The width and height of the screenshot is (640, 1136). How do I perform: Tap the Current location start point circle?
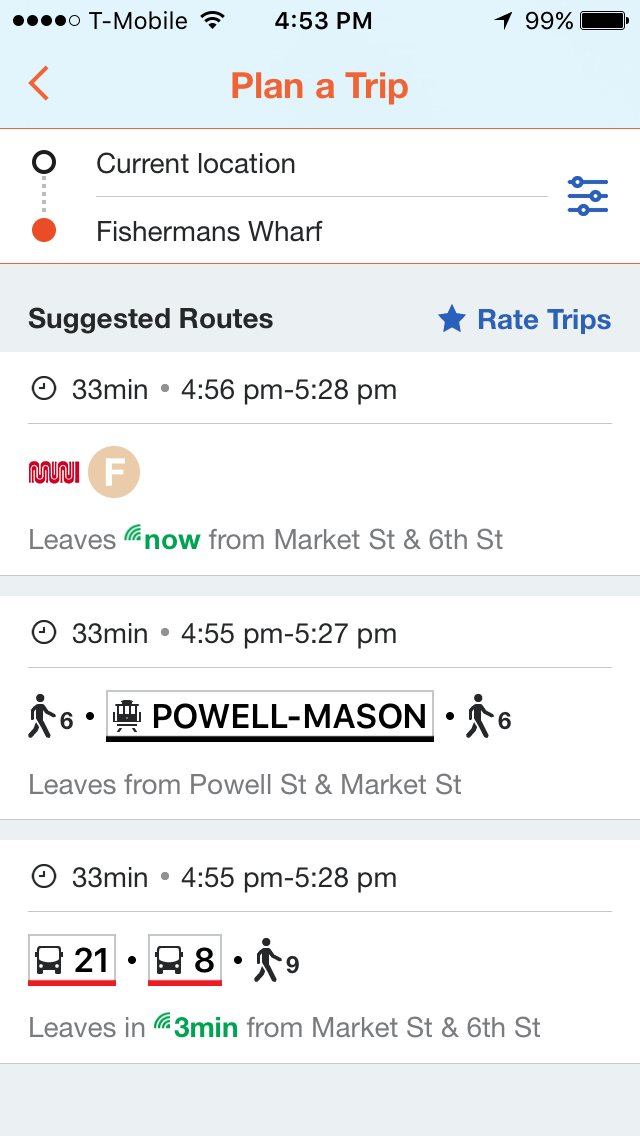click(42, 162)
